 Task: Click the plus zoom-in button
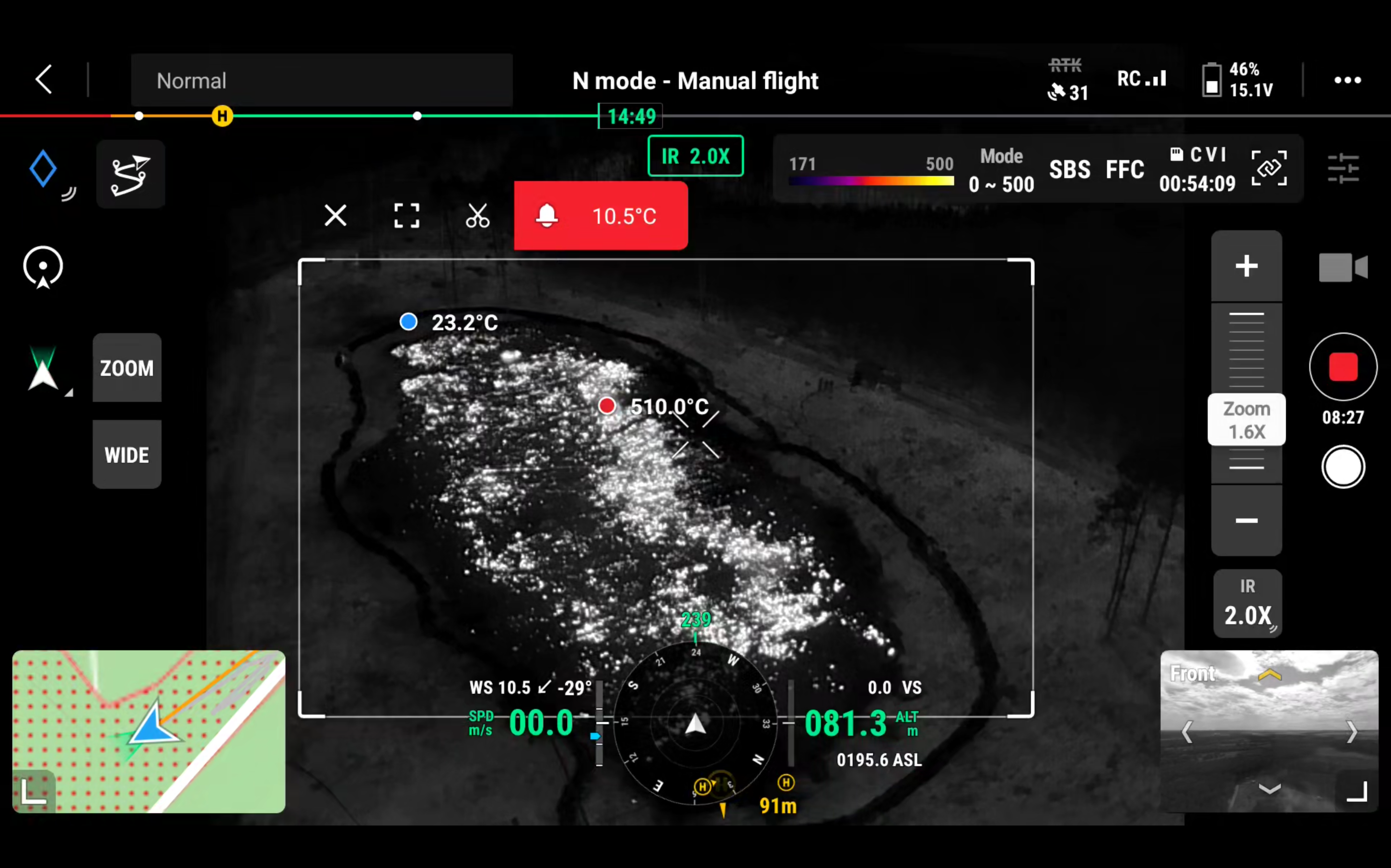coord(1246,266)
